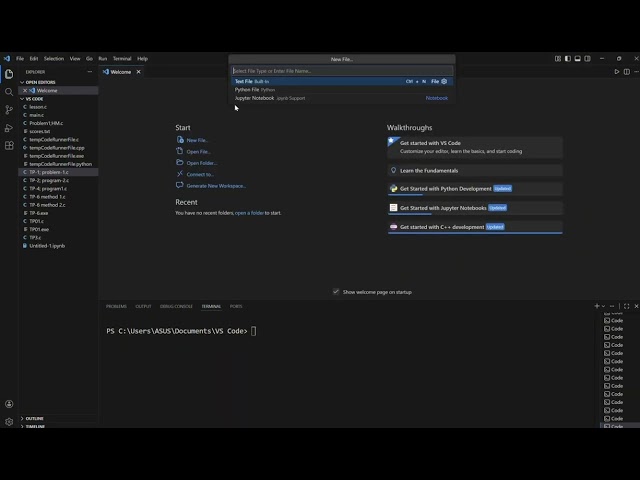This screenshot has height=480, width=640.
Task: Toggle Show welcome page on startup checkbox
Action: (336, 292)
